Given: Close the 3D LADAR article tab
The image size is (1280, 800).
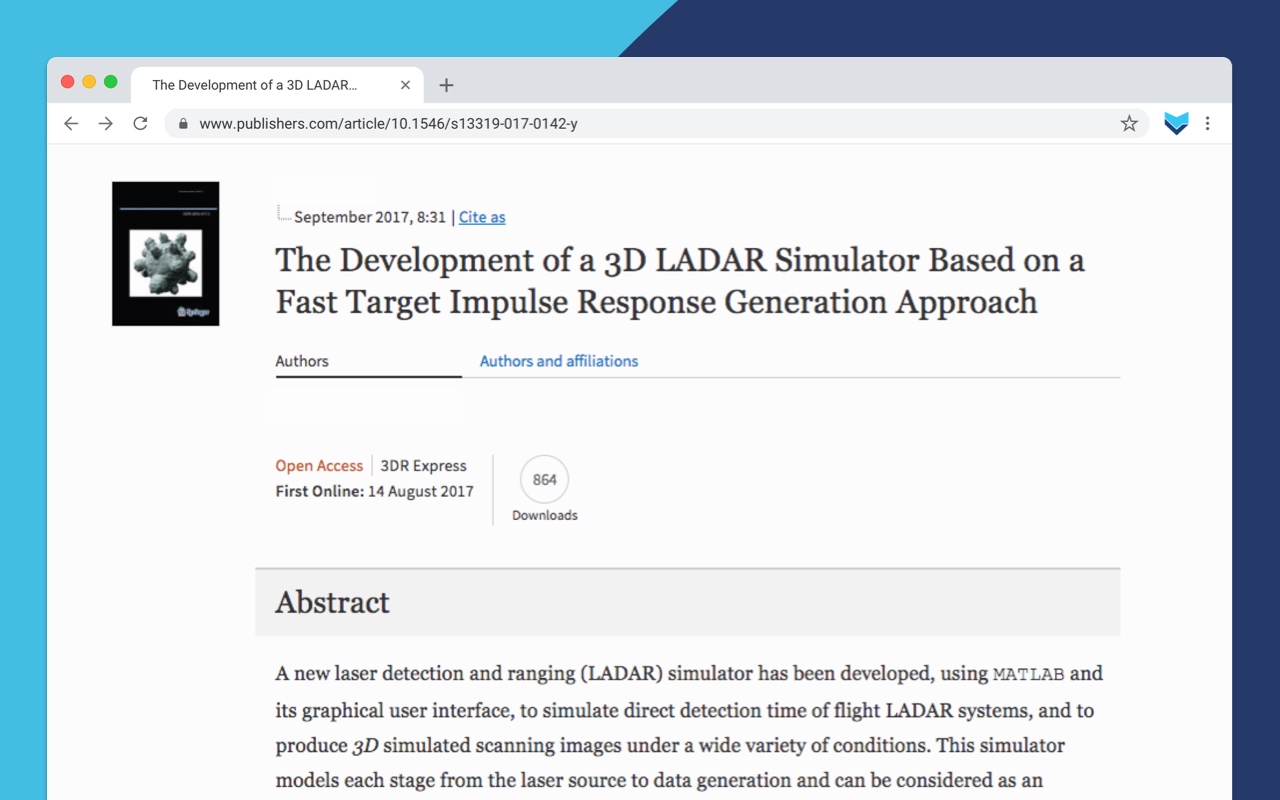Looking at the screenshot, I should pyautogui.click(x=405, y=85).
